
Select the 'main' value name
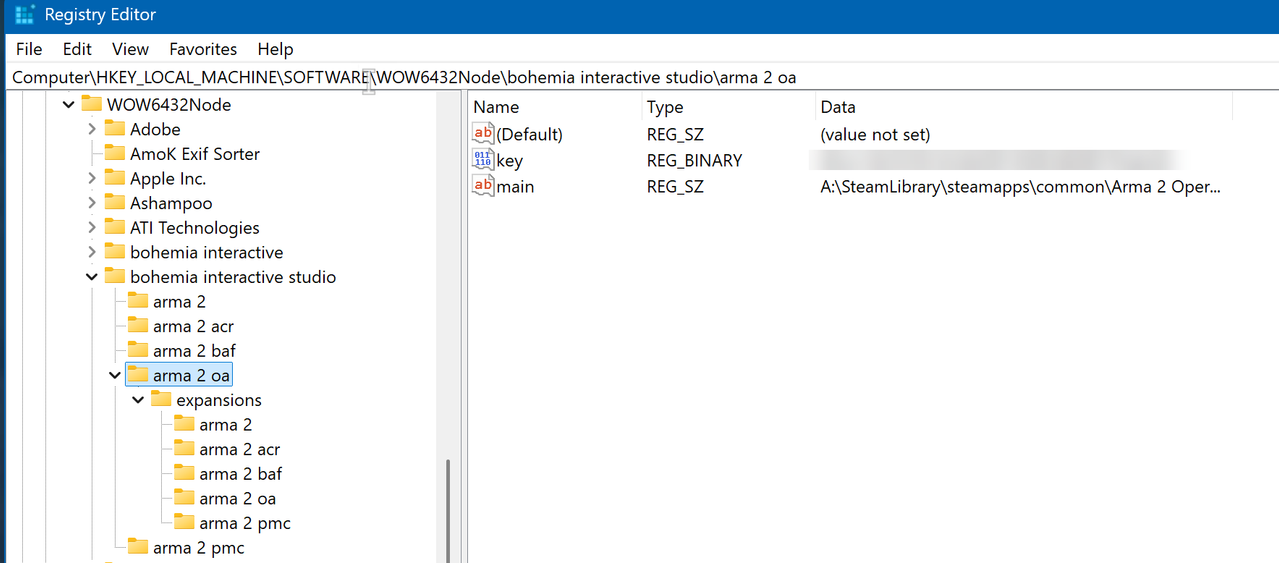click(515, 186)
